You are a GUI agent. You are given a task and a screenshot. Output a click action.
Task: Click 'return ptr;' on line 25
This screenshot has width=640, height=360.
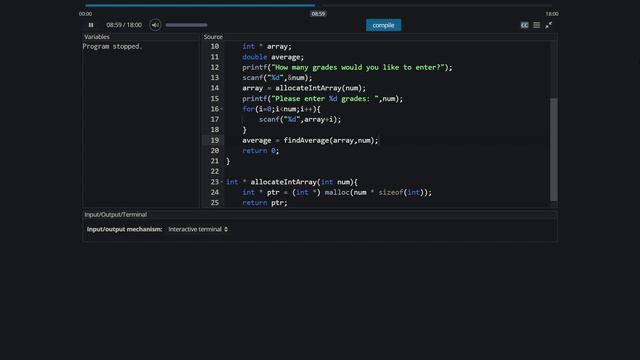[x=265, y=203]
